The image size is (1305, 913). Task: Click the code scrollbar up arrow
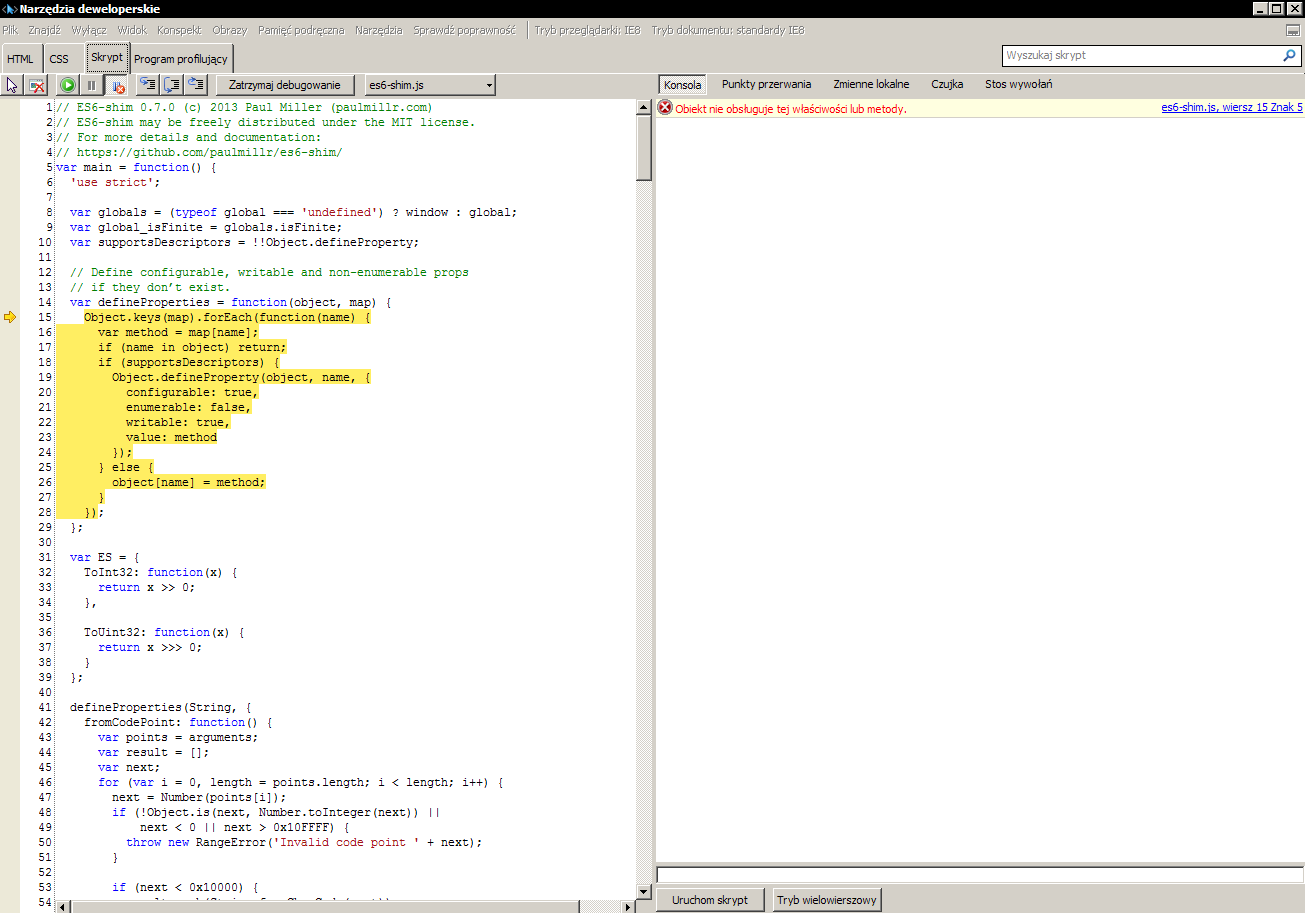pyautogui.click(x=644, y=107)
